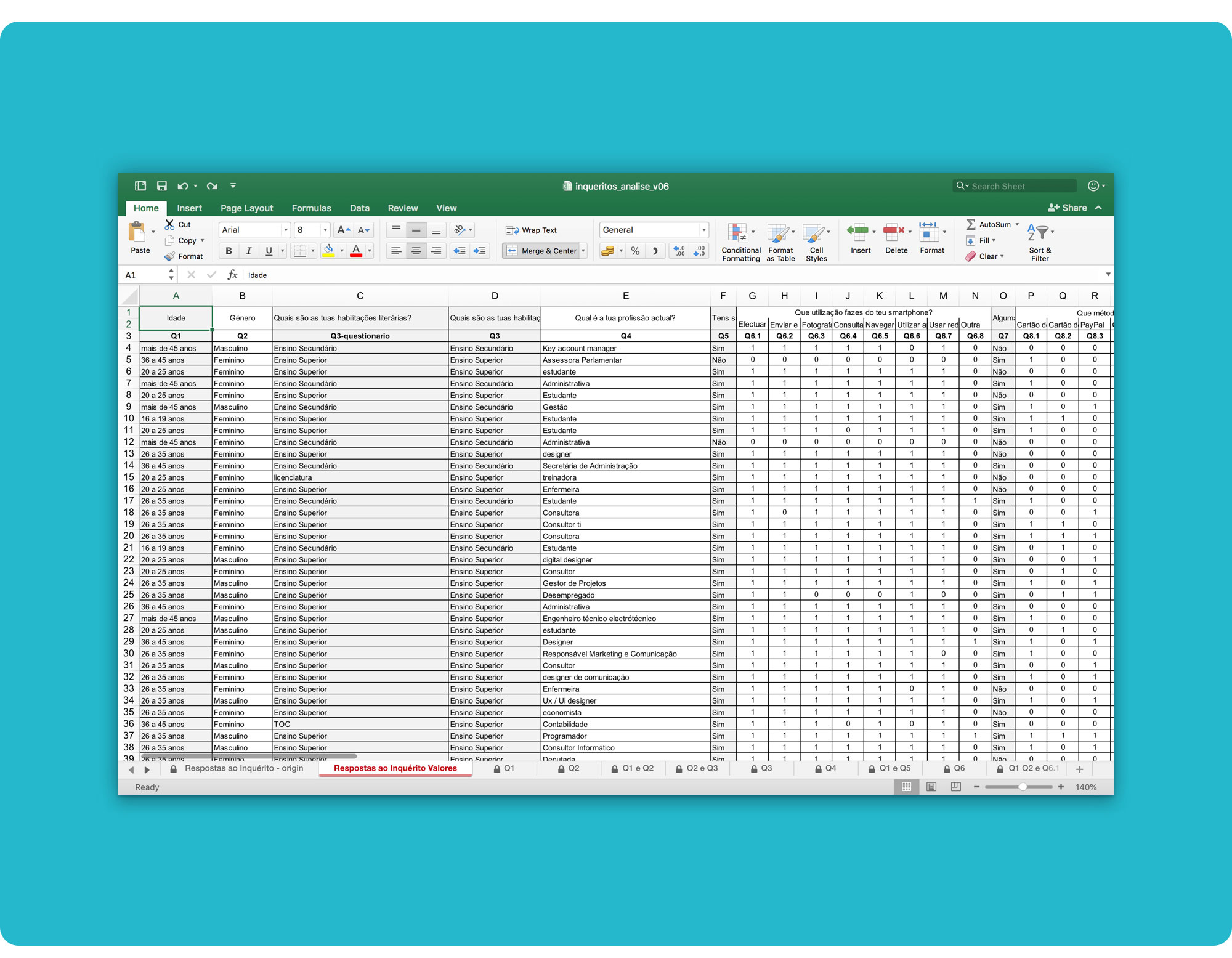The image size is (1232, 958).
Task: Open the Arial font name dropdown
Action: coord(285,230)
